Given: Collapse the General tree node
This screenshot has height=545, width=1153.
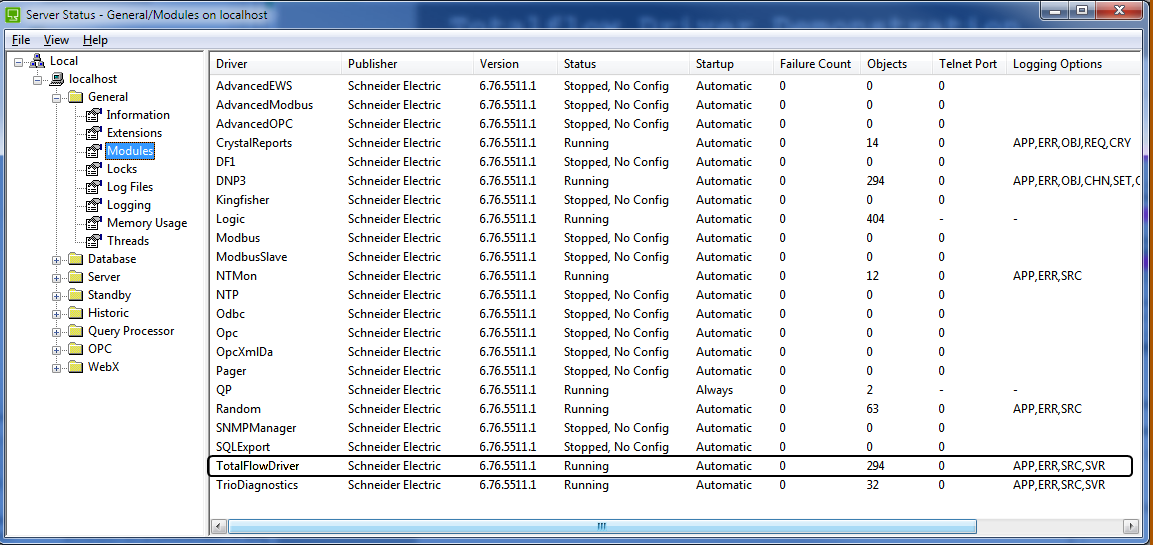Looking at the screenshot, I should (57, 97).
